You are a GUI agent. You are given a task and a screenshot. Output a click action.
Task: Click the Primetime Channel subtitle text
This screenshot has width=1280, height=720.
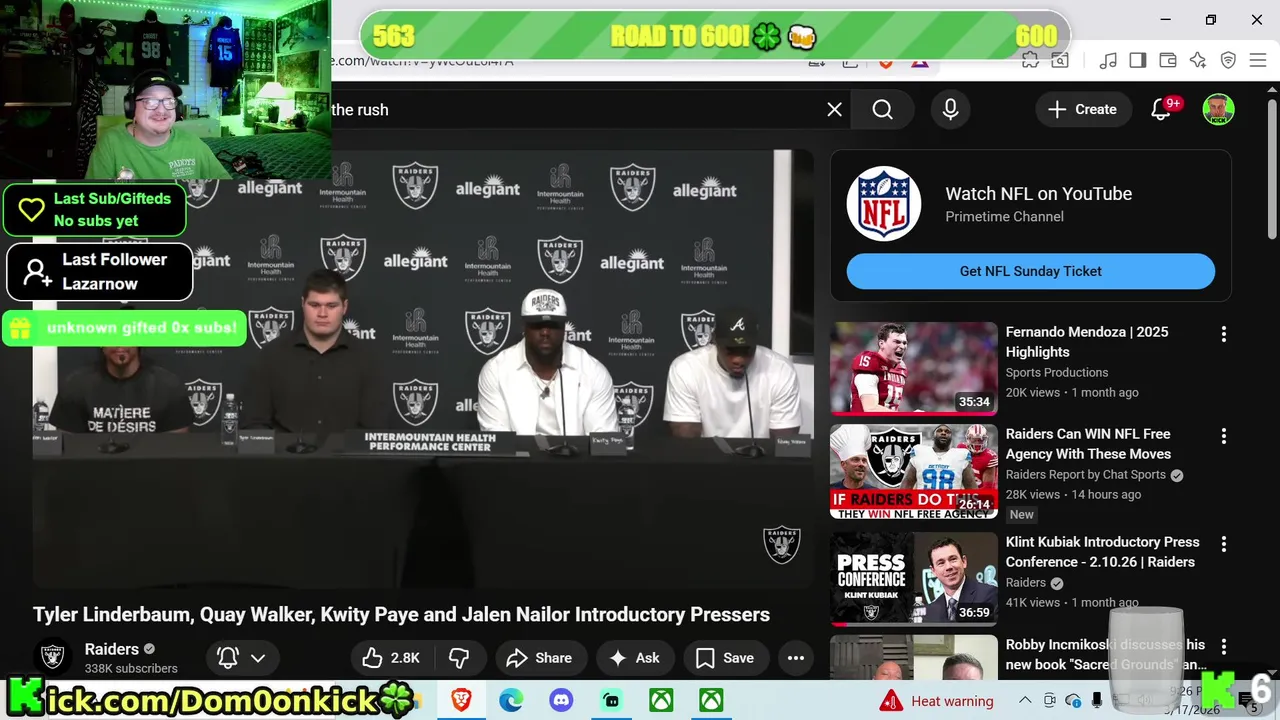pyautogui.click(x=1004, y=216)
